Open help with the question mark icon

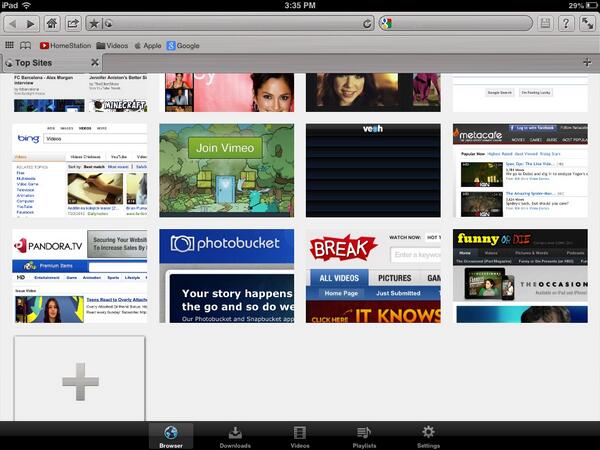click(x=566, y=24)
